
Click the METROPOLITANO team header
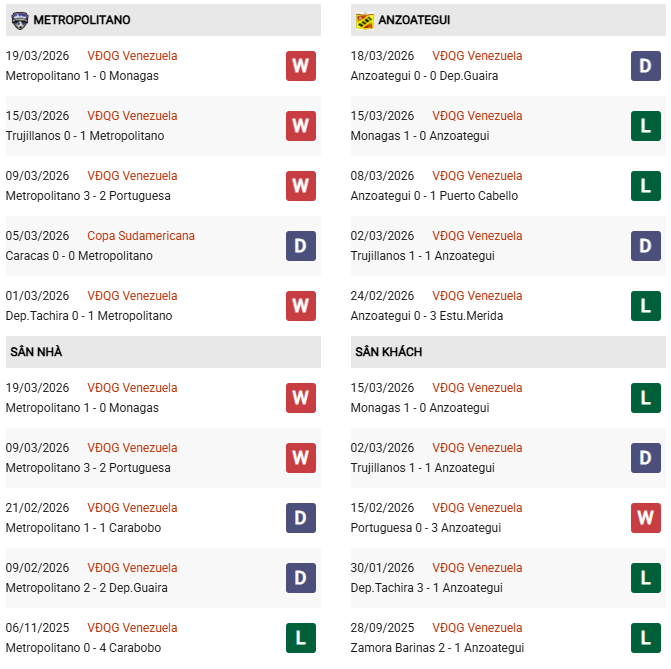[81, 20]
